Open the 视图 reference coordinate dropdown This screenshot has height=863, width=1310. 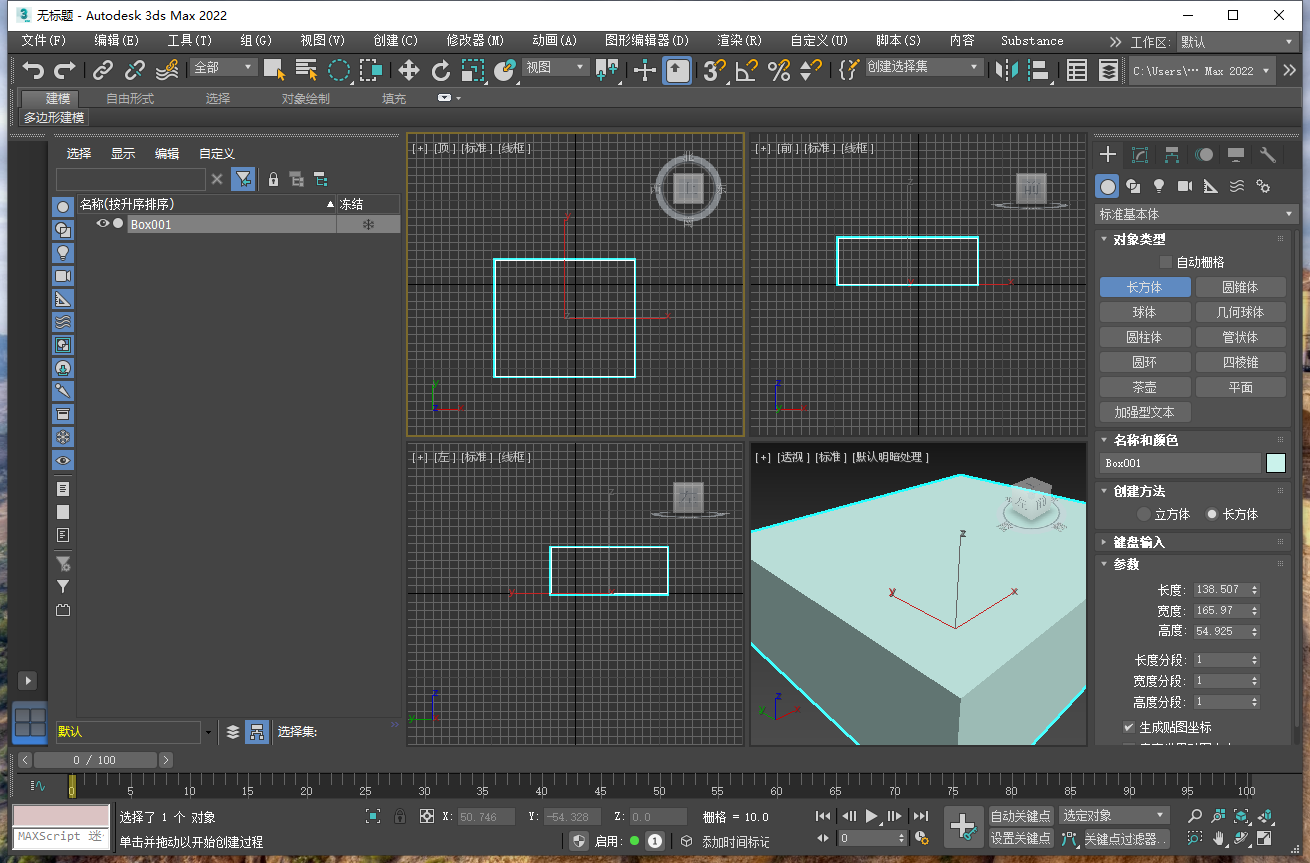(x=556, y=67)
